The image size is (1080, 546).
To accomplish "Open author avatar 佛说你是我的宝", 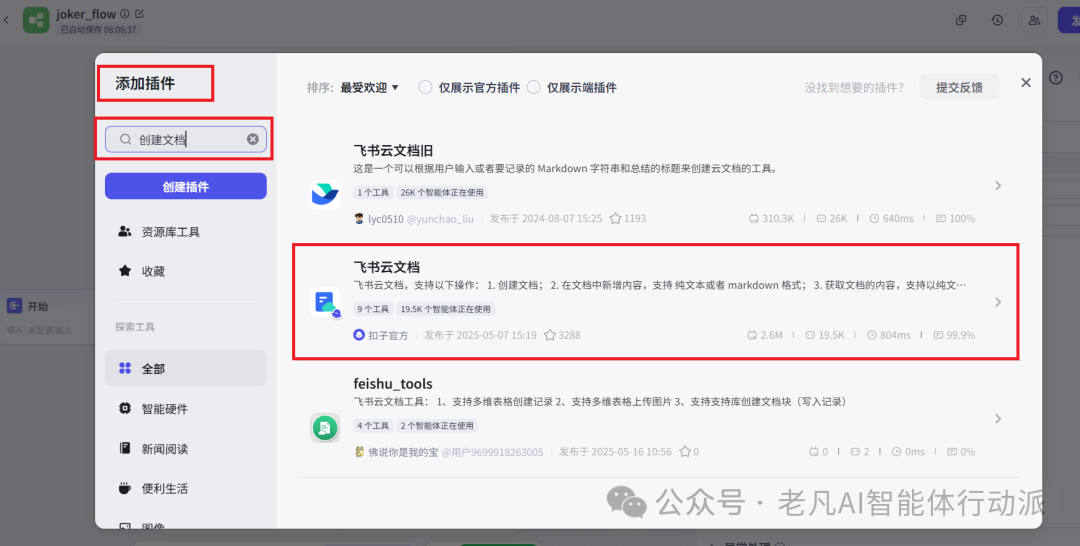I will [359, 452].
